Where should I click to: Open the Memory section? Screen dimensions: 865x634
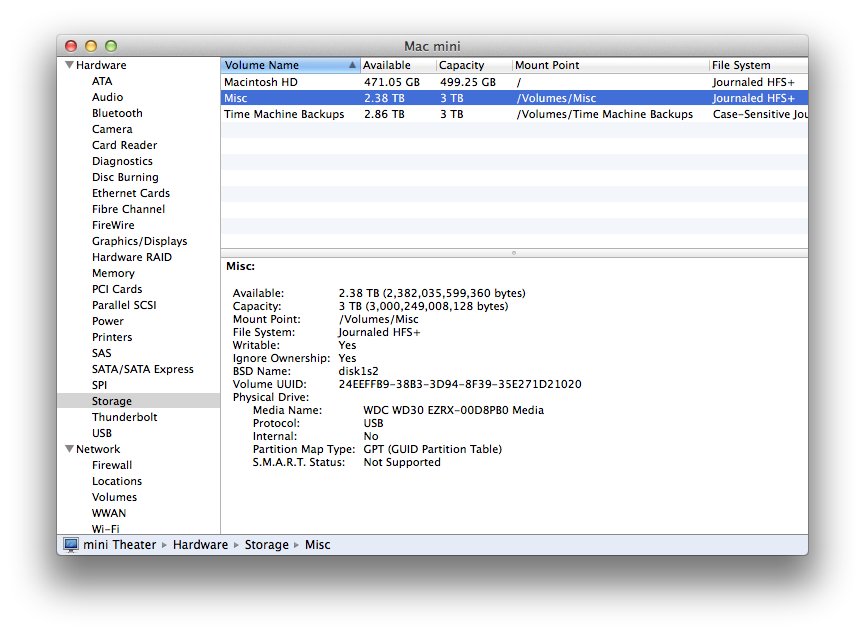pos(113,273)
